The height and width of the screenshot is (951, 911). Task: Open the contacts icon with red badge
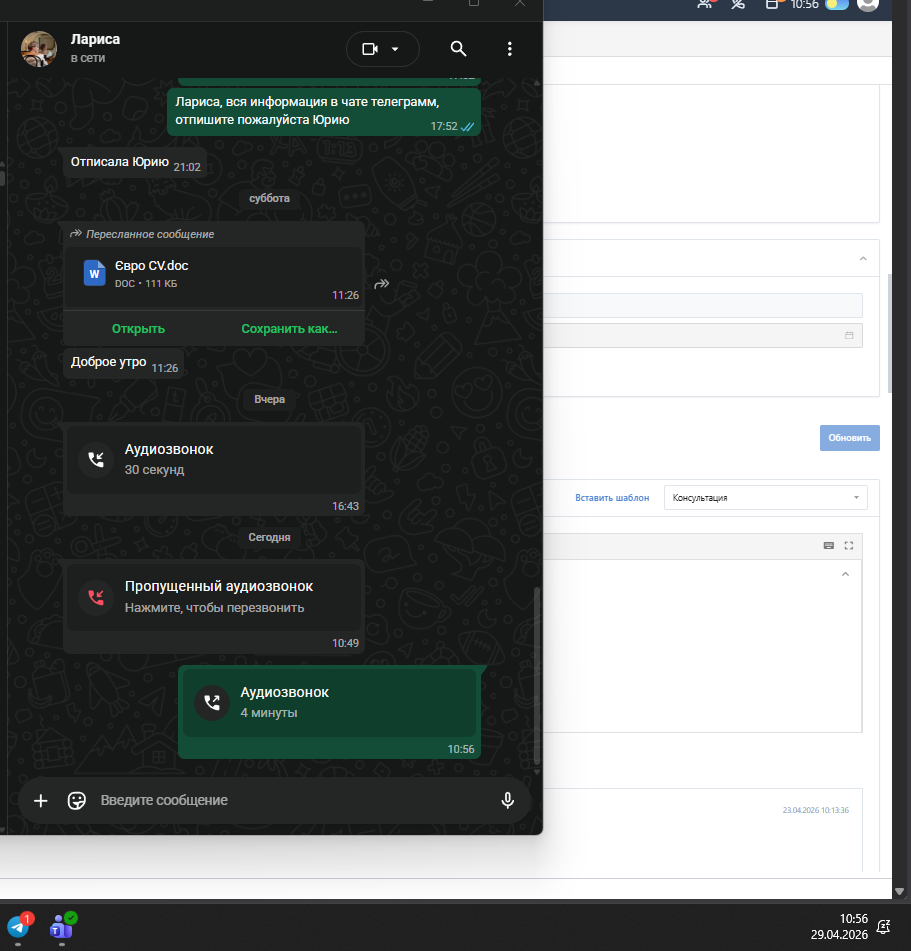(x=706, y=4)
